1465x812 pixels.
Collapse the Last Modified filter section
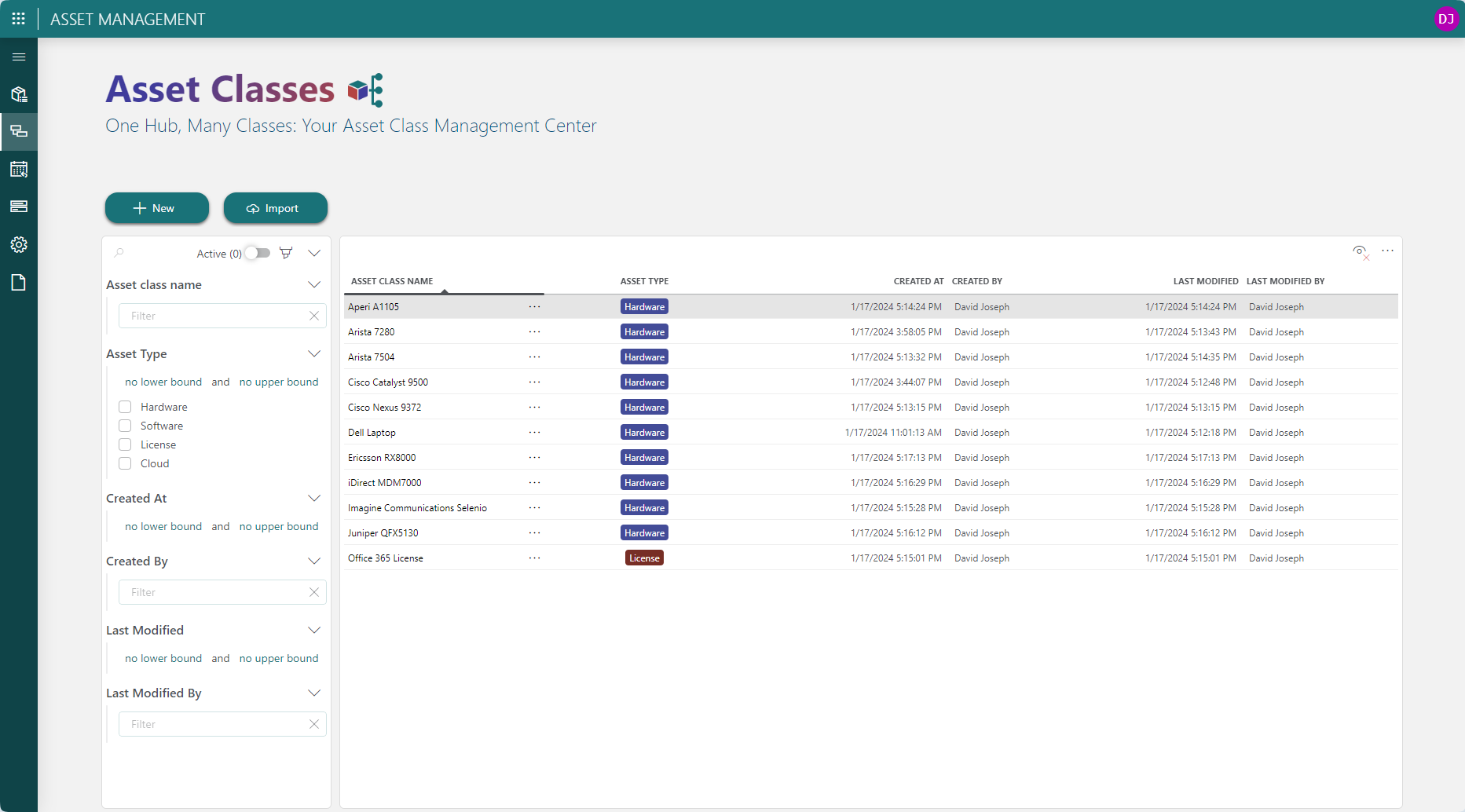314,630
